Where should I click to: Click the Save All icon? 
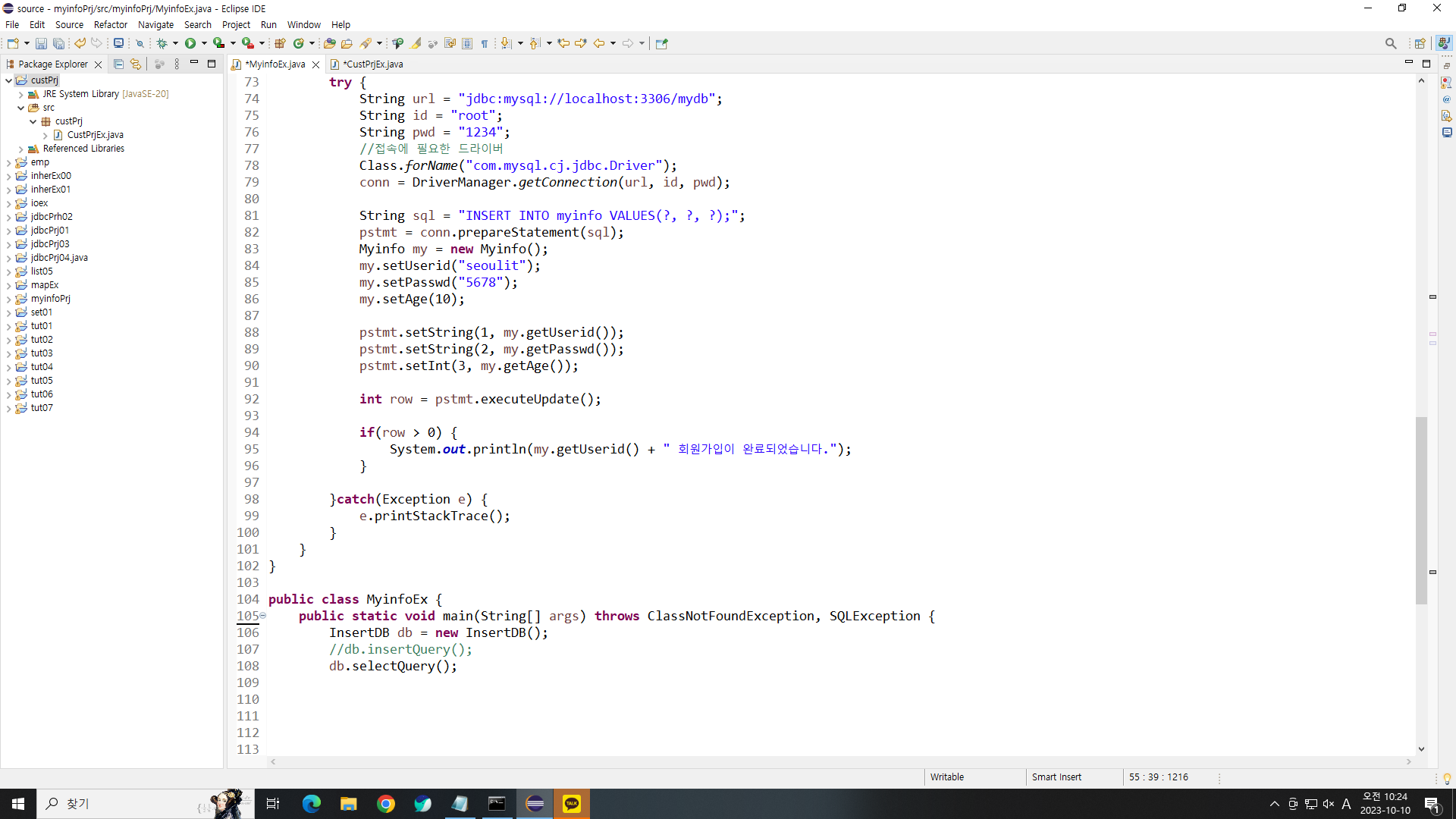click(58, 44)
